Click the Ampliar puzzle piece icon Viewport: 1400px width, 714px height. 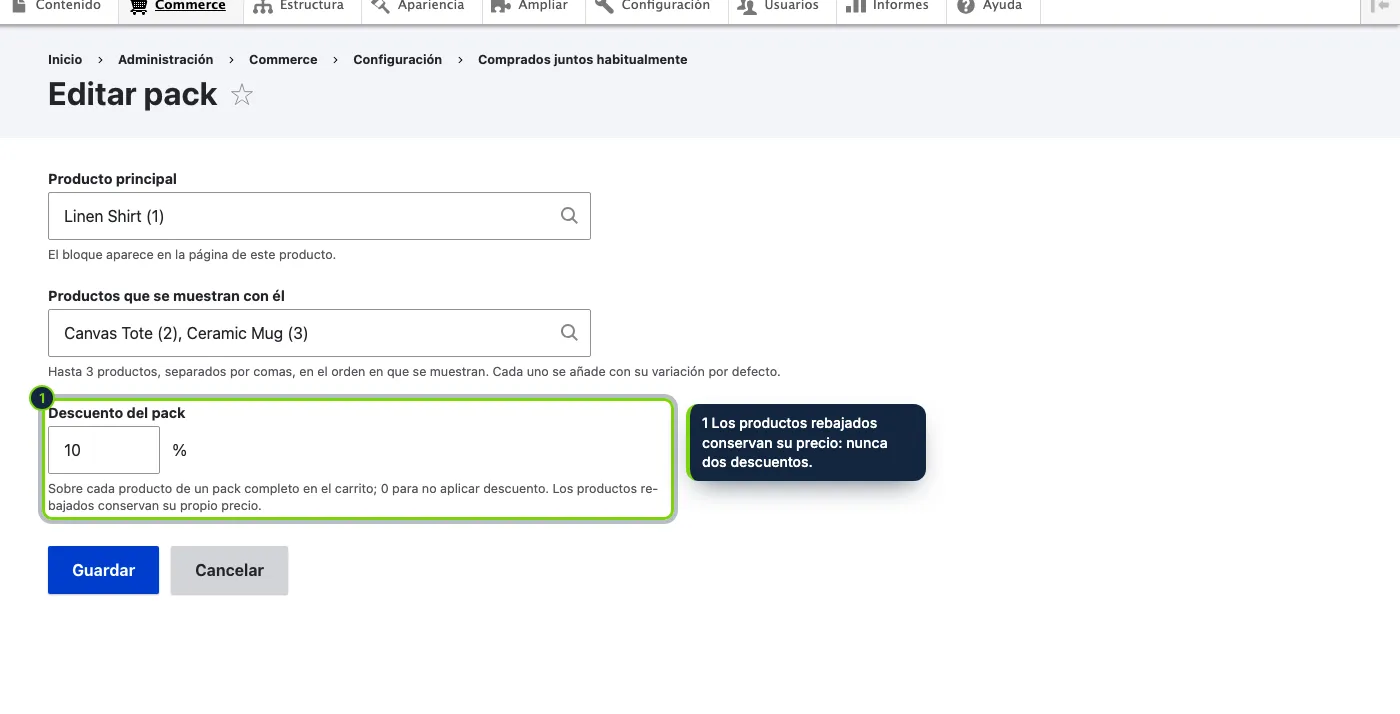point(501,6)
